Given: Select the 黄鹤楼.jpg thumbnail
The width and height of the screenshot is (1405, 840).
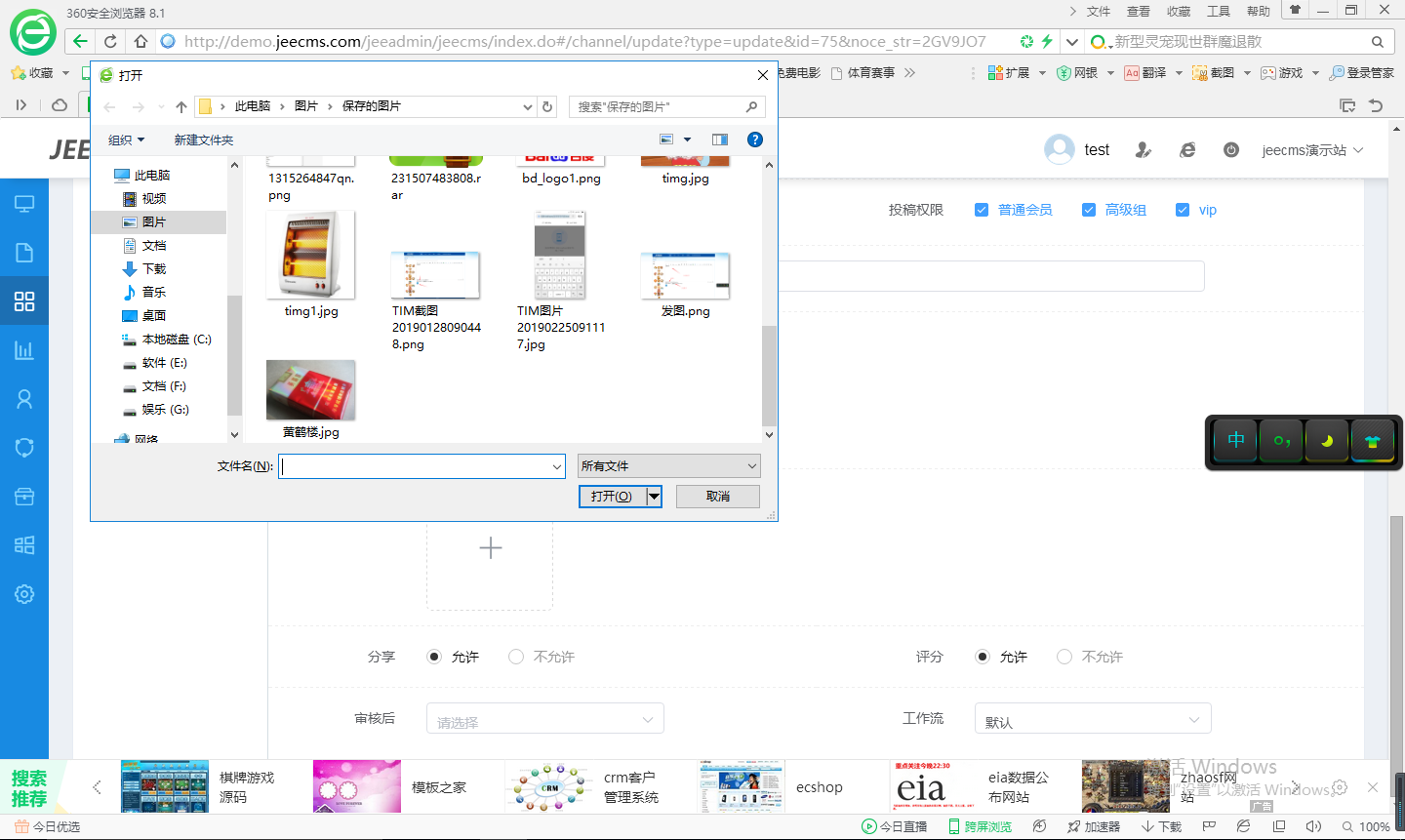Looking at the screenshot, I should coord(310,390).
